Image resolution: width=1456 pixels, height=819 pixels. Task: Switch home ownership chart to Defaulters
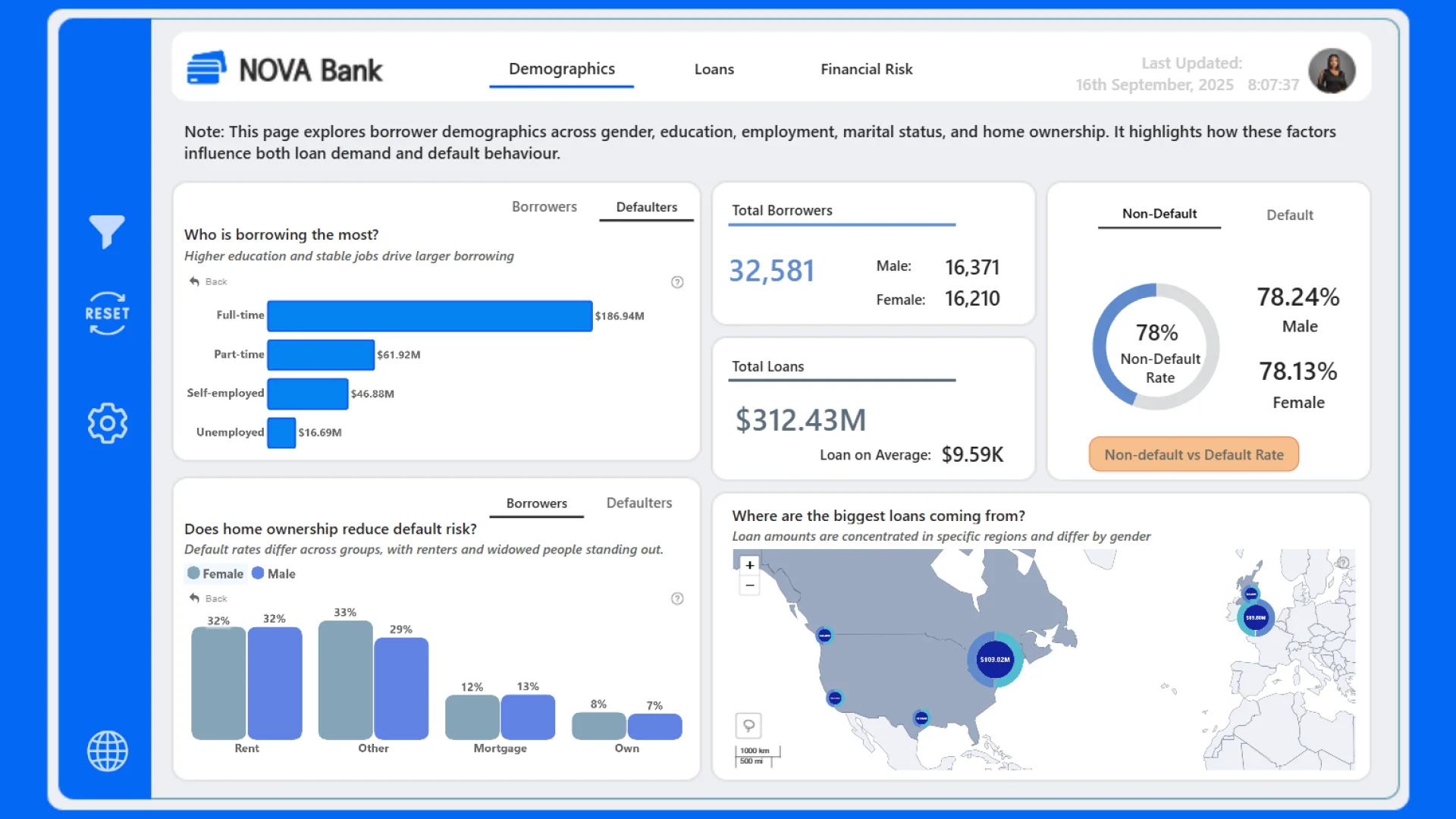click(x=639, y=503)
